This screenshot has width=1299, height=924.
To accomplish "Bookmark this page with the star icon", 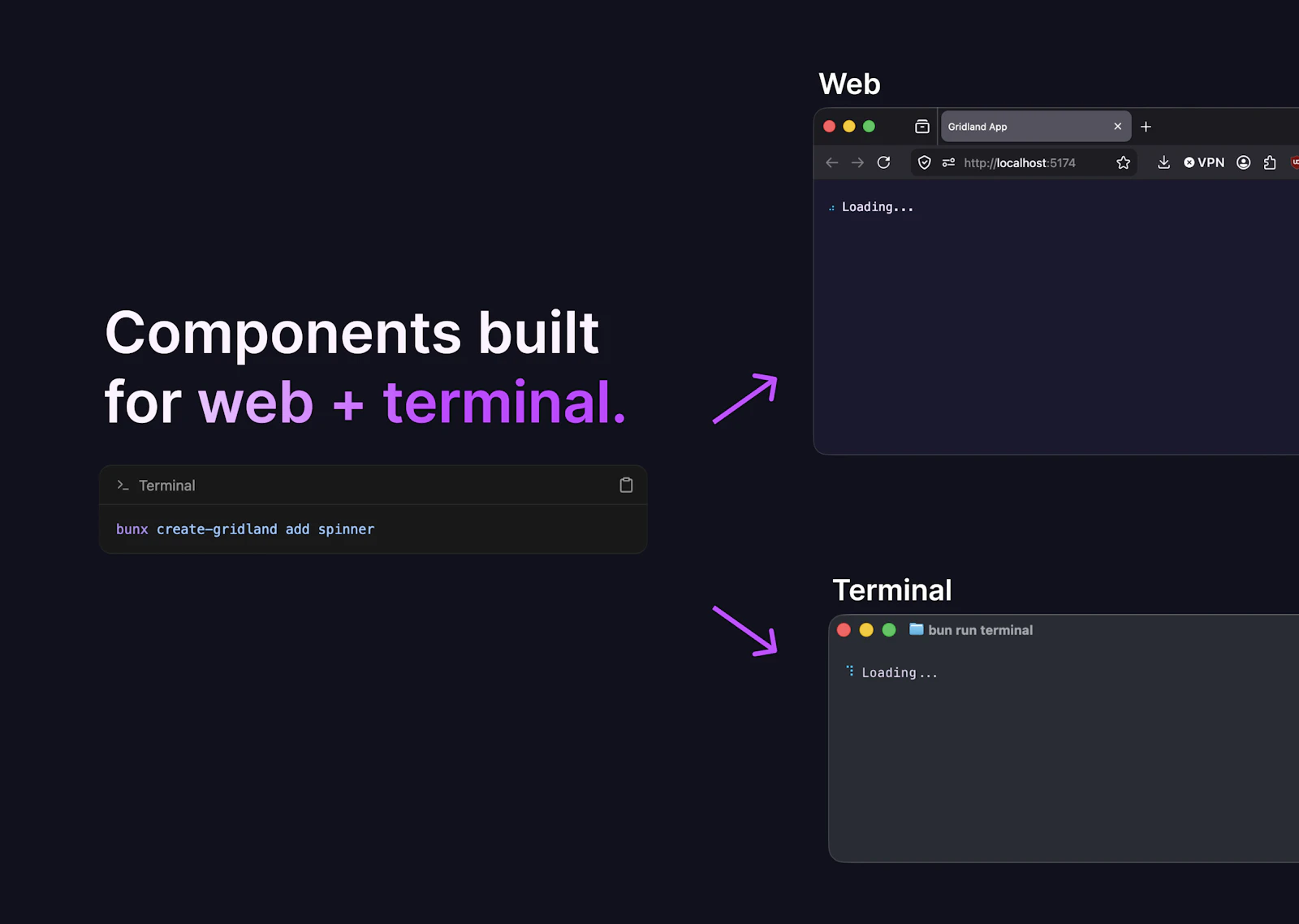I will [x=1123, y=162].
